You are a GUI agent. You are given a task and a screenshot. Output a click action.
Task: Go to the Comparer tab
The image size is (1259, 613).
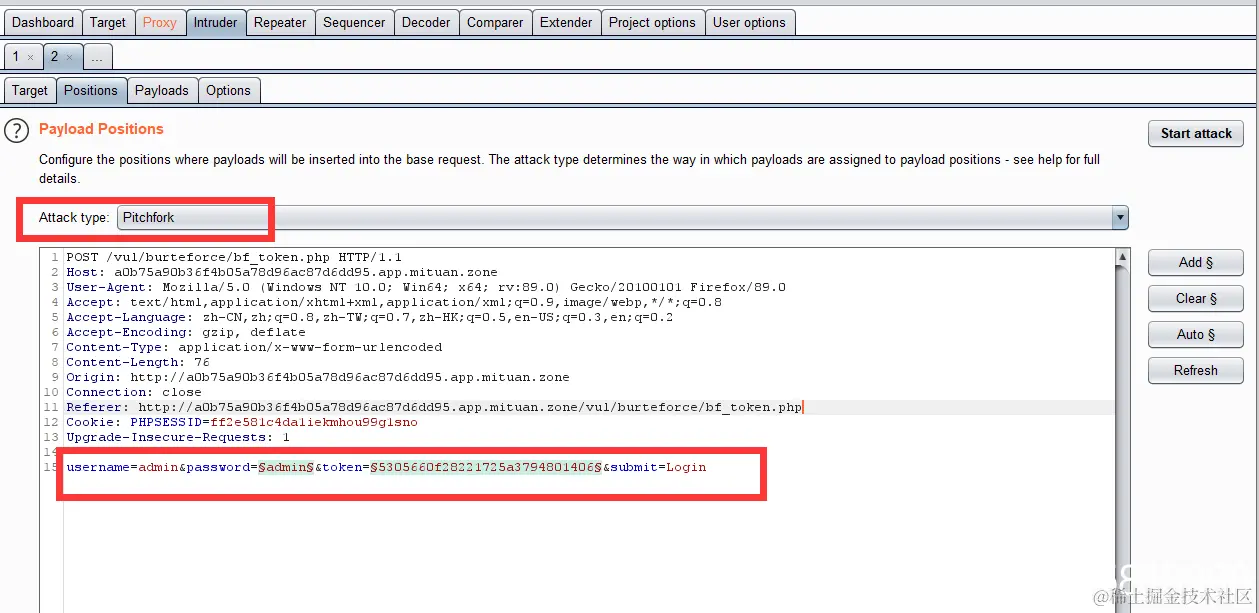495,22
